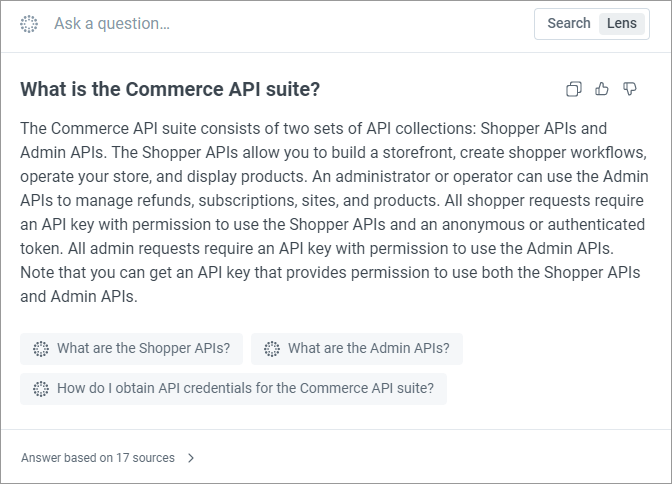Viewport: 672px width, 484px height.
Task: Give the answer a thumbs up
Action: coord(602,89)
